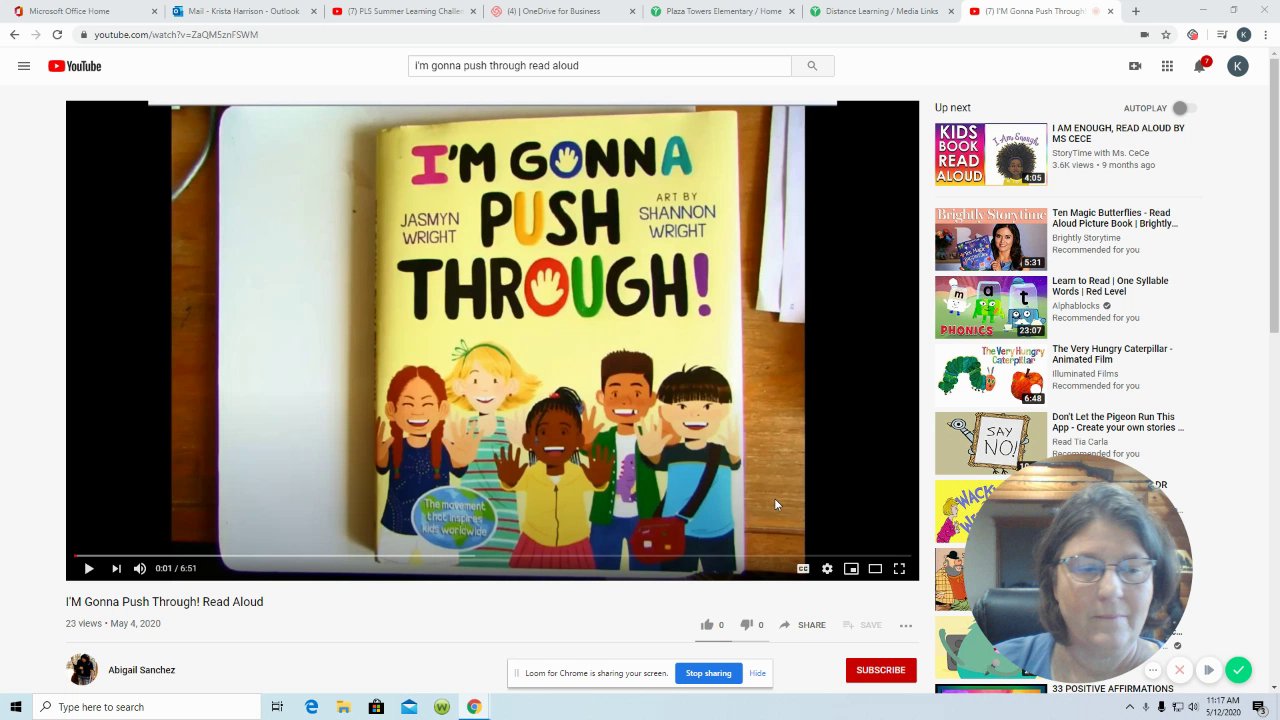Click the Abigail Sanchez channel avatar
1280x720 pixels.
82,670
